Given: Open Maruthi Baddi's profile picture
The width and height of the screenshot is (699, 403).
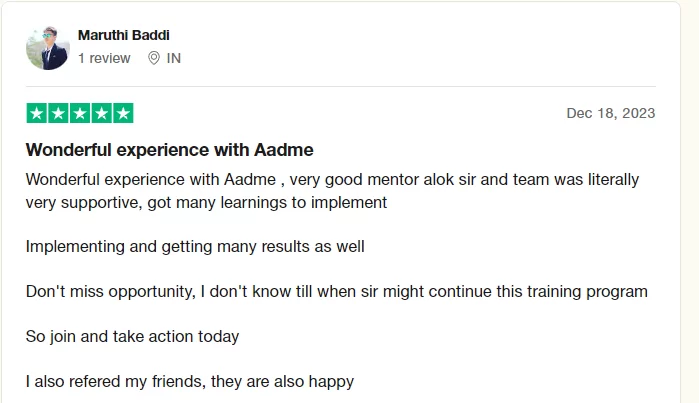Looking at the screenshot, I should coord(48,48).
